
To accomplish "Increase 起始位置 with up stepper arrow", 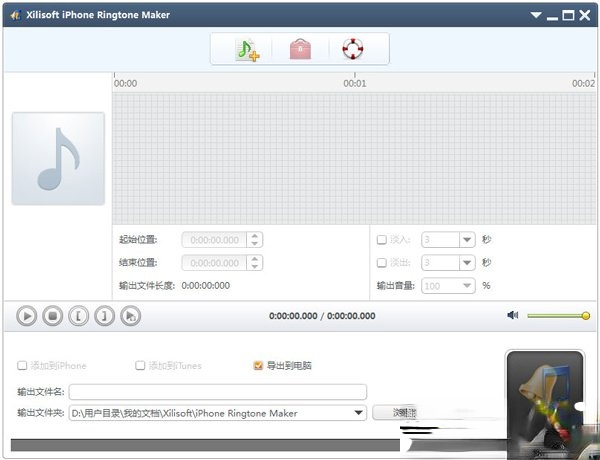I will pyautogui.click(x=254, y=236).
